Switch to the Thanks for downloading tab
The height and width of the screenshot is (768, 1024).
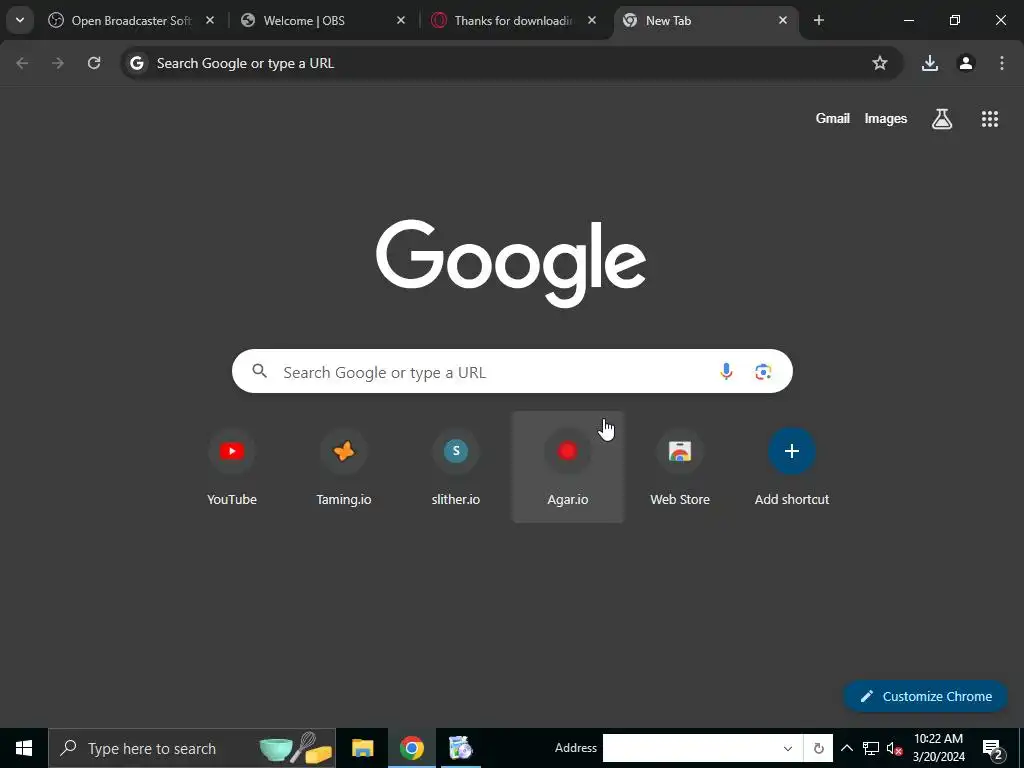513,21
